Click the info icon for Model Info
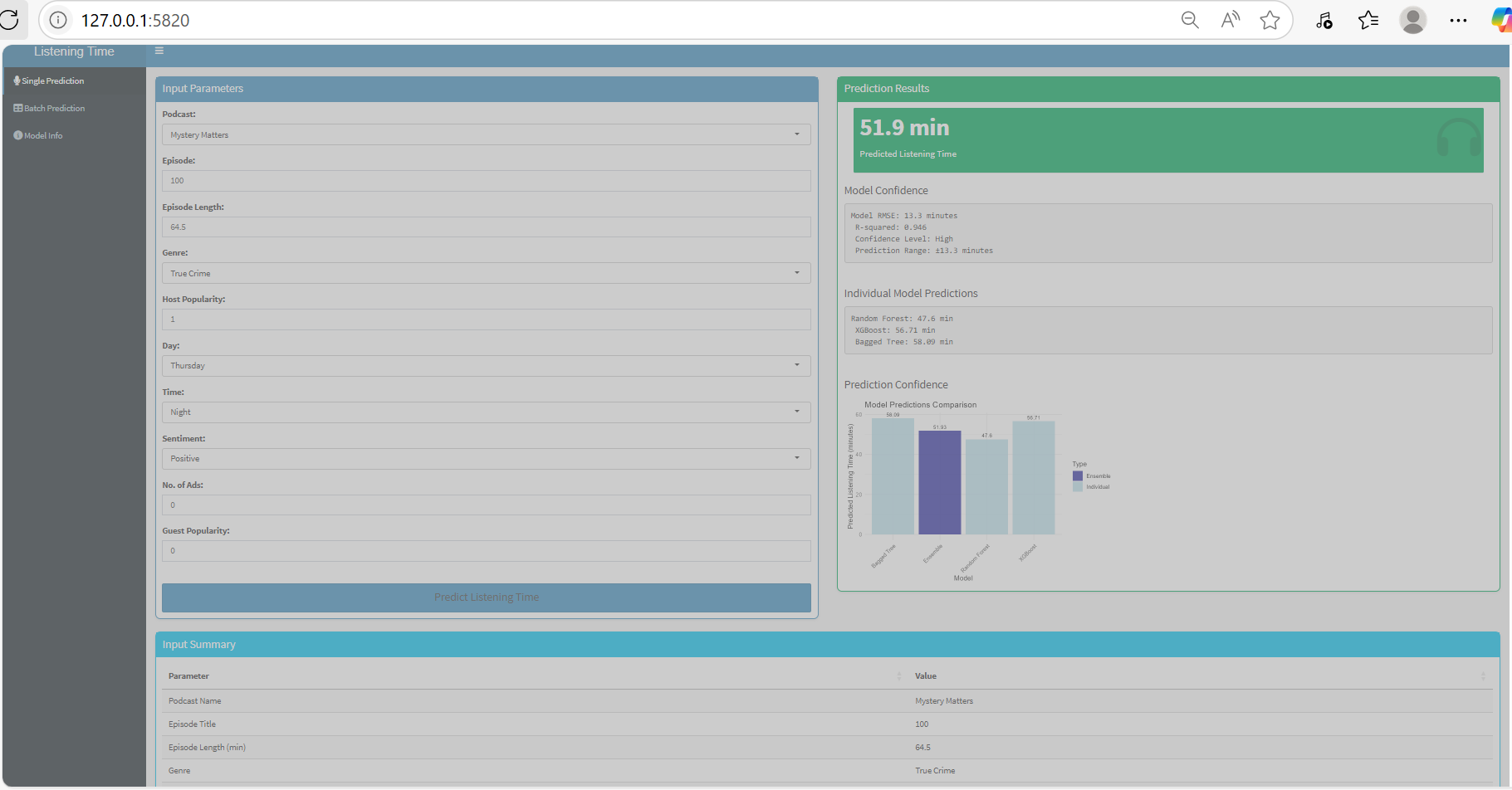This screenshot has width=1512, height=790. tap(17, 135)
